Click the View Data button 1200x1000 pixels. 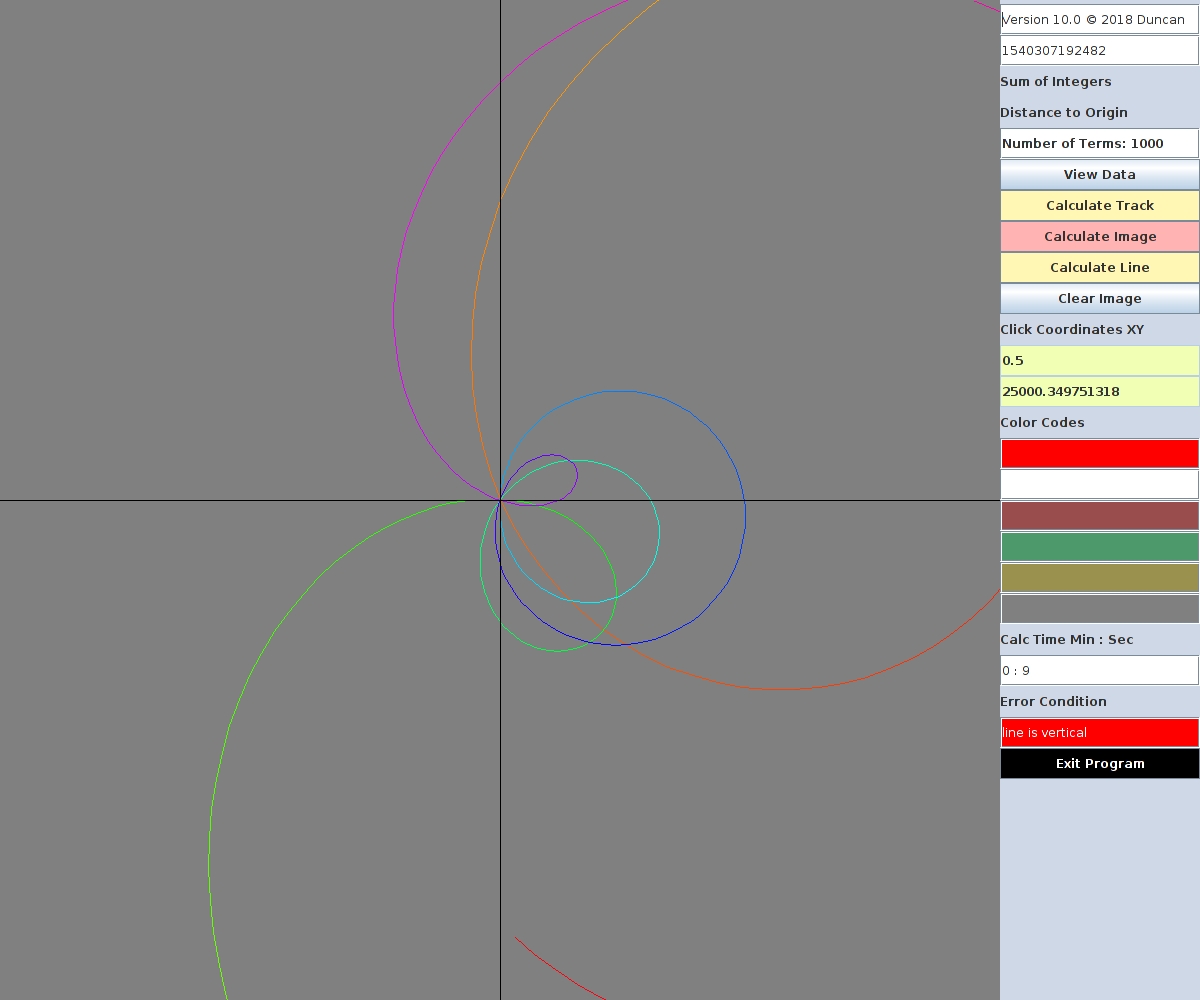tap(1099, 174)
